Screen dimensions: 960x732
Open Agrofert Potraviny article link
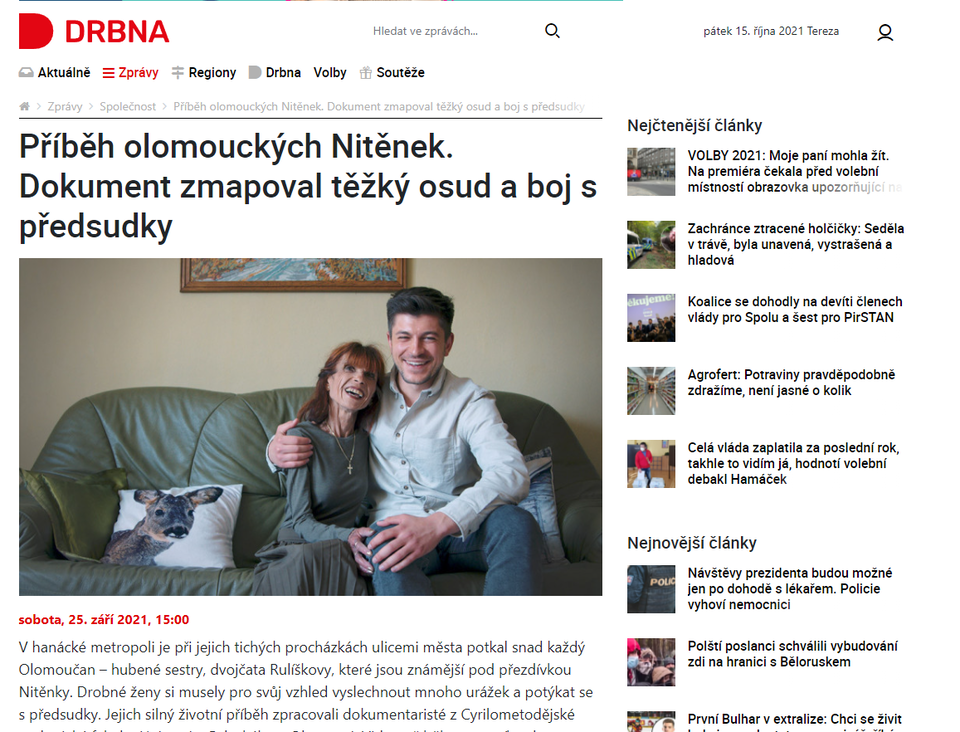pos(791,383)
